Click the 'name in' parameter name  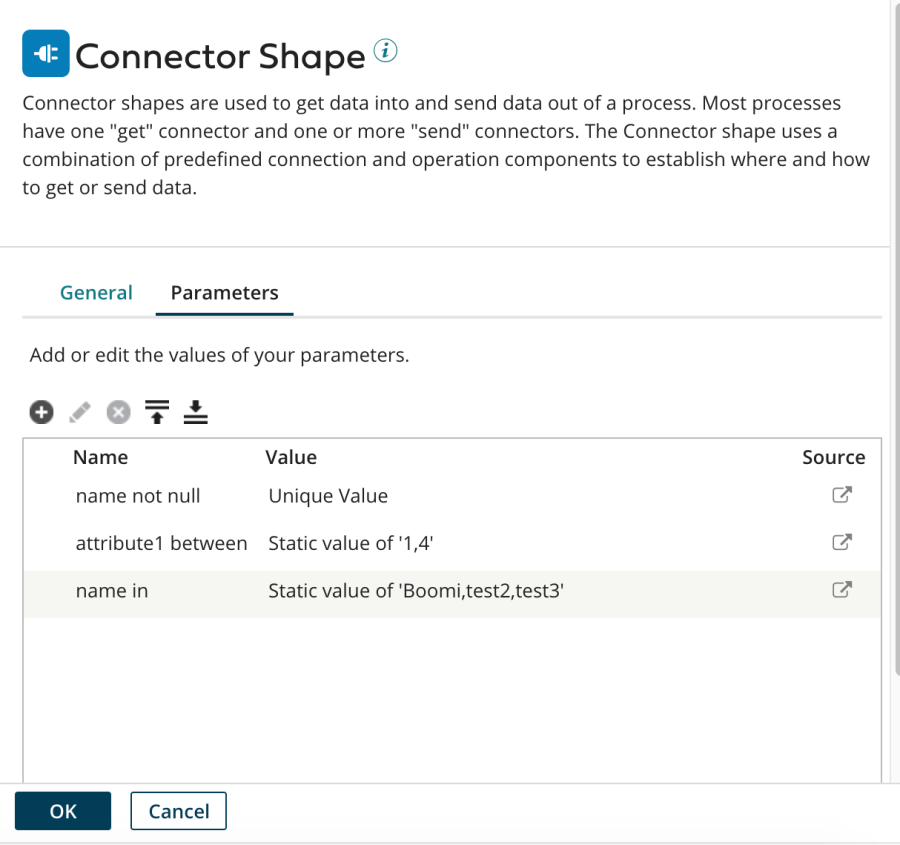click(x=112, y=591)
